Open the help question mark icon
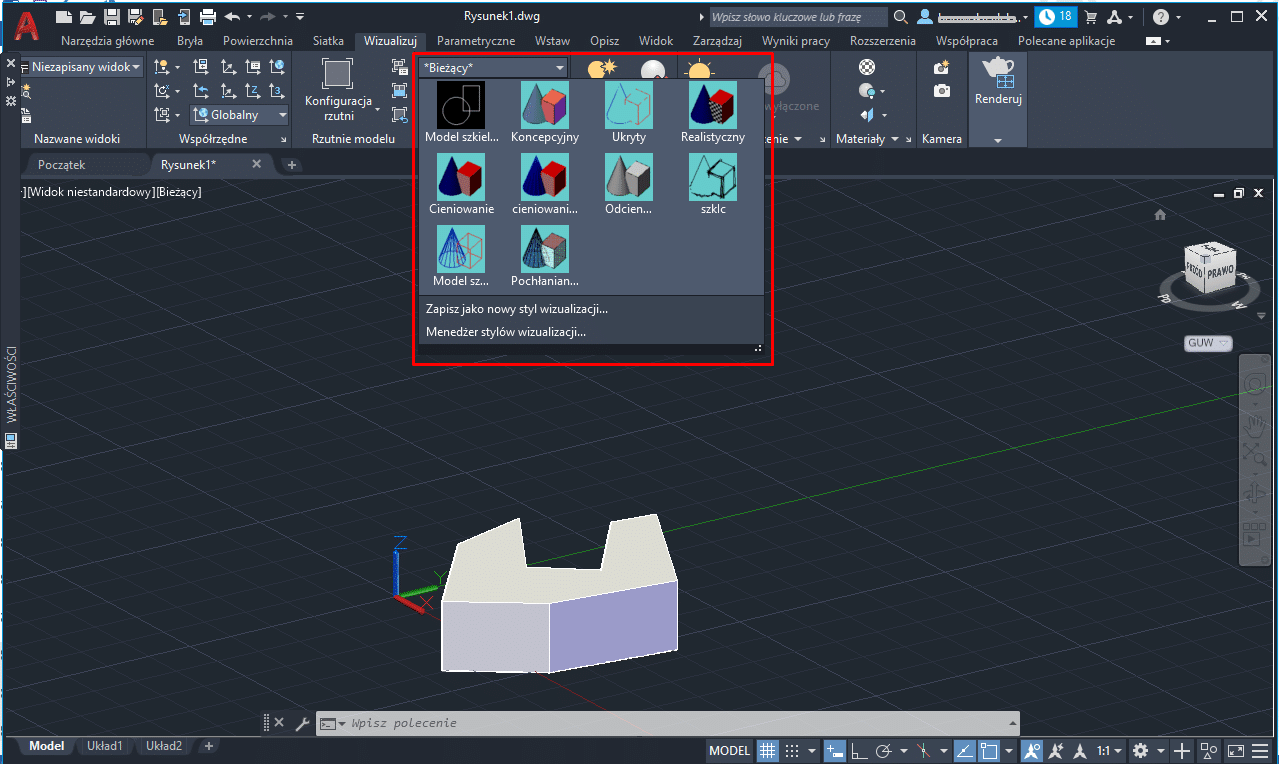The height and width of the screenshot is (764, 1279). 1160,17
